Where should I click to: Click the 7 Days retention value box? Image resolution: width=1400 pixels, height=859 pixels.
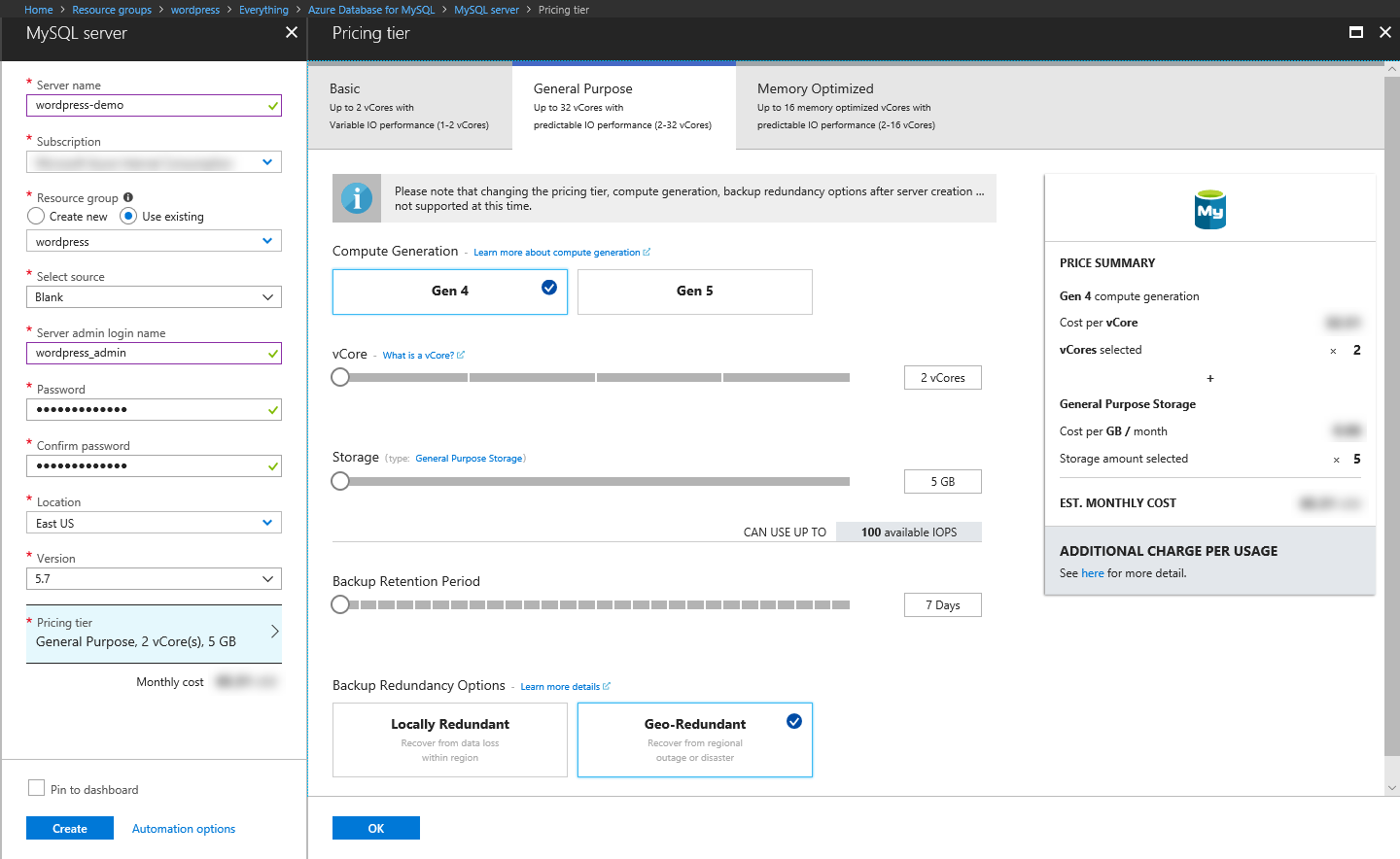pos(943,605)
